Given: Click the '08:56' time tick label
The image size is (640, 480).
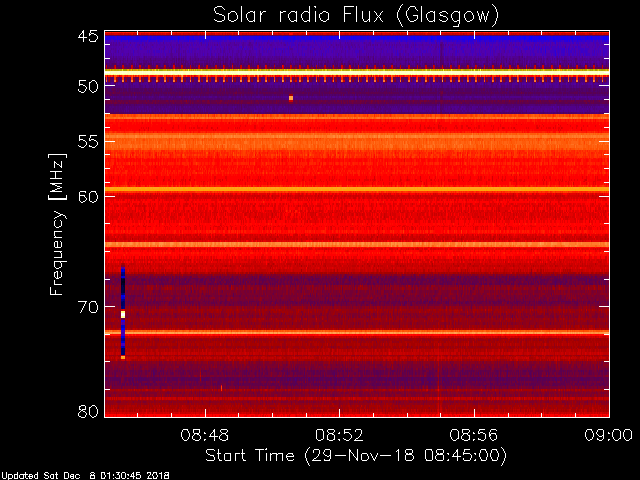Looking at the screenshot, I should [x=474, y=435].
